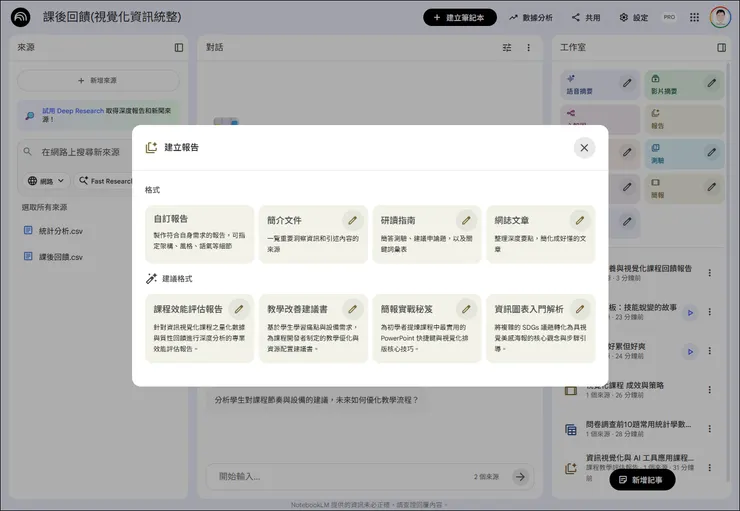Click suggested question about 課程節奏與設備的建議
The image size is (740, 511).
click(316, 400)
